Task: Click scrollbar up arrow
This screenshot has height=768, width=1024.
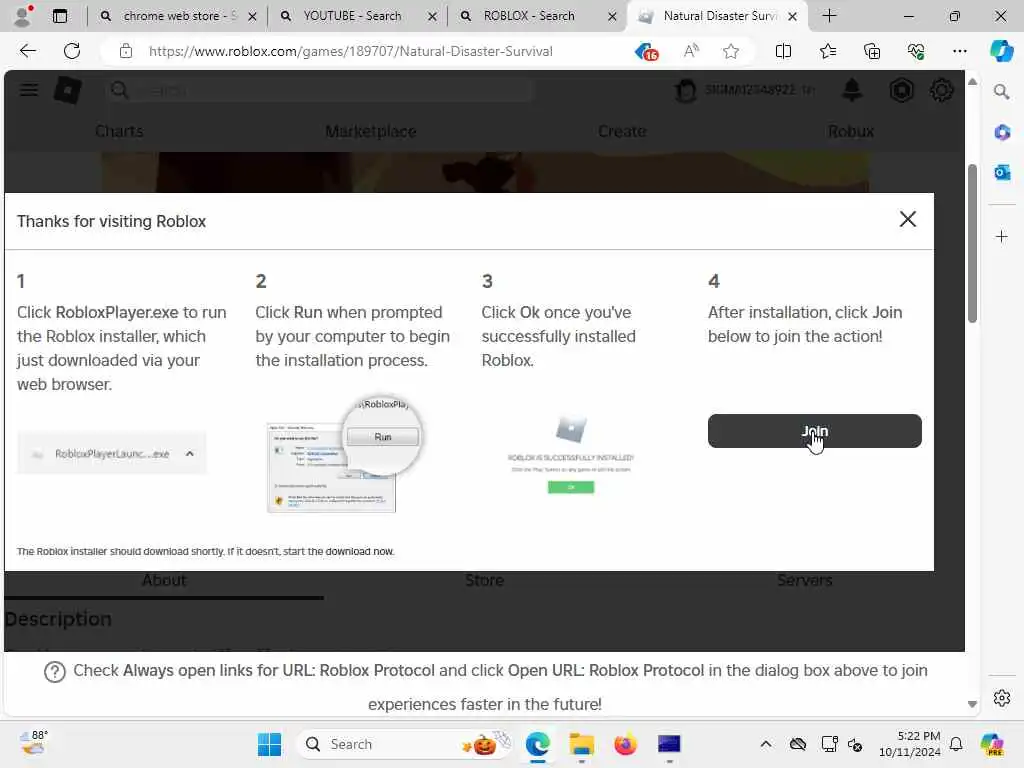Action: (972, 82)
